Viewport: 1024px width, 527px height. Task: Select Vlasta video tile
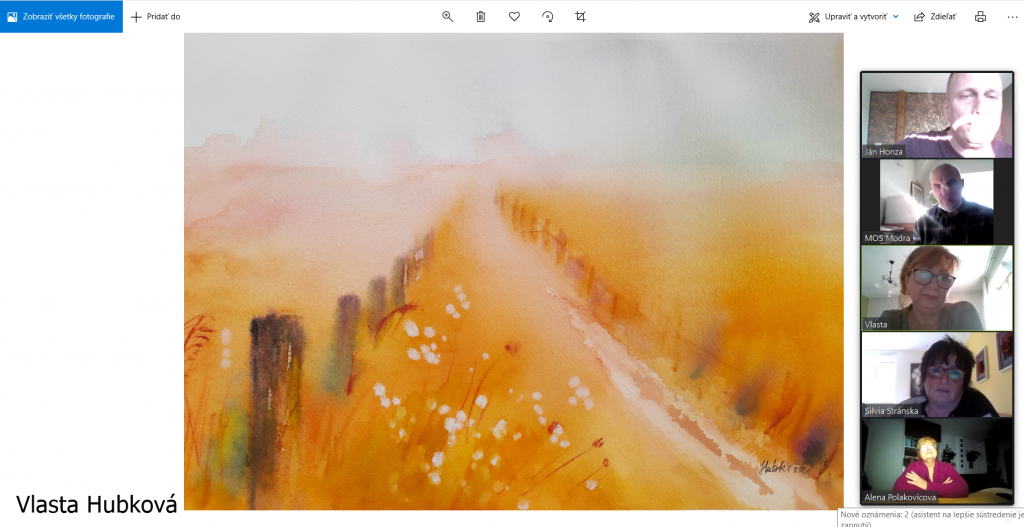937,288
